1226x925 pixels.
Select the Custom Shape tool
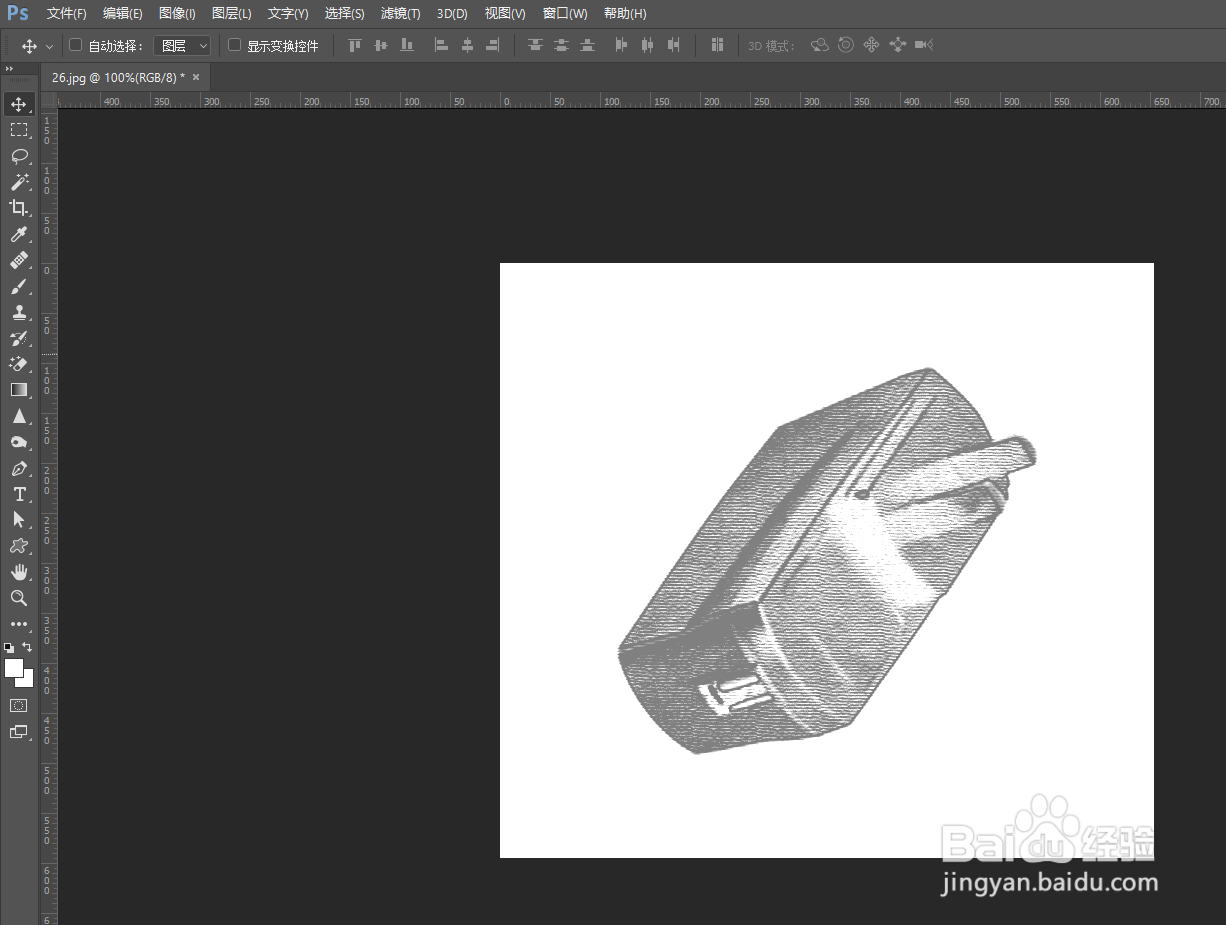coord(19,546)
